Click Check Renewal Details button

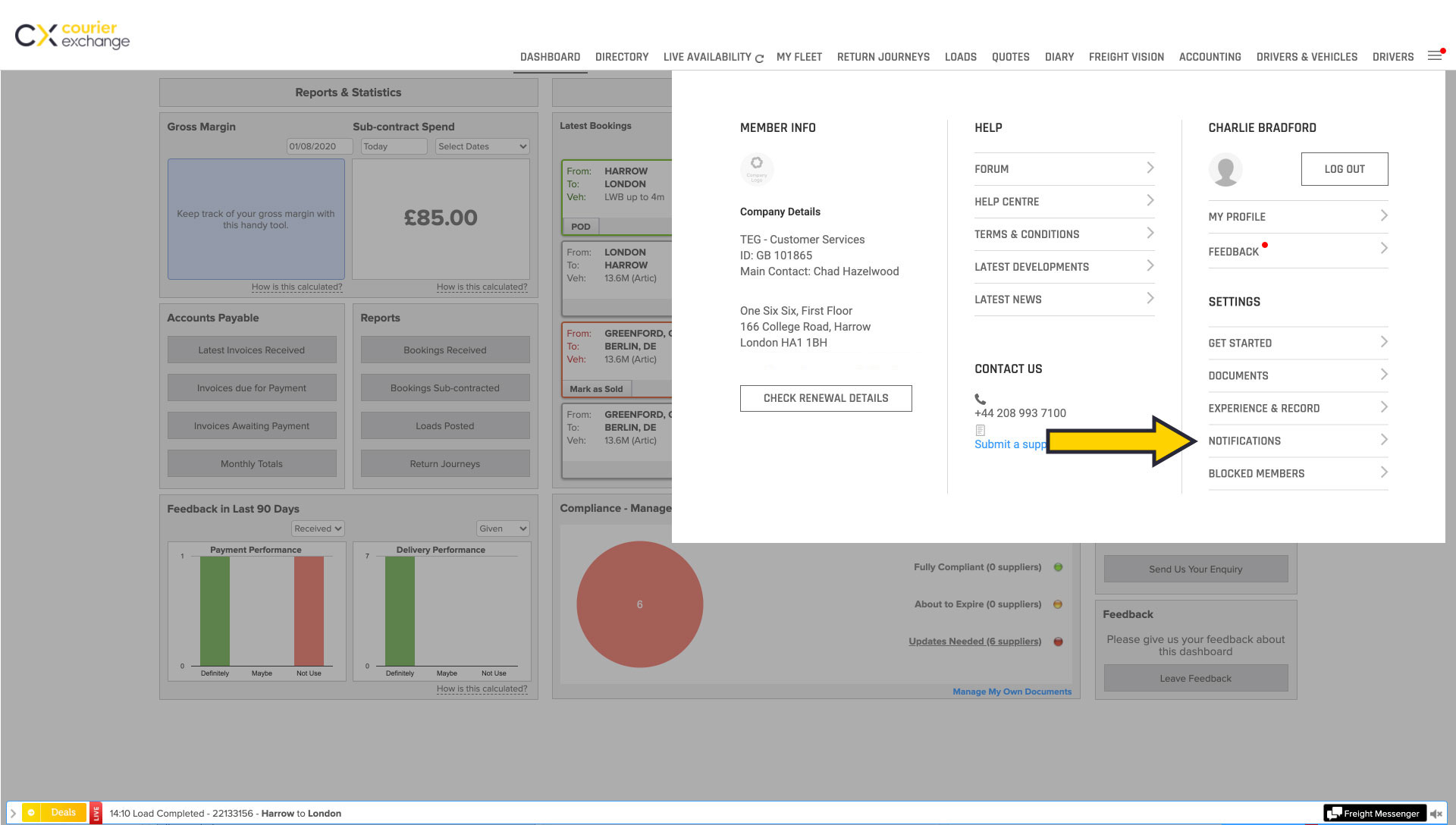pos(826,398)
